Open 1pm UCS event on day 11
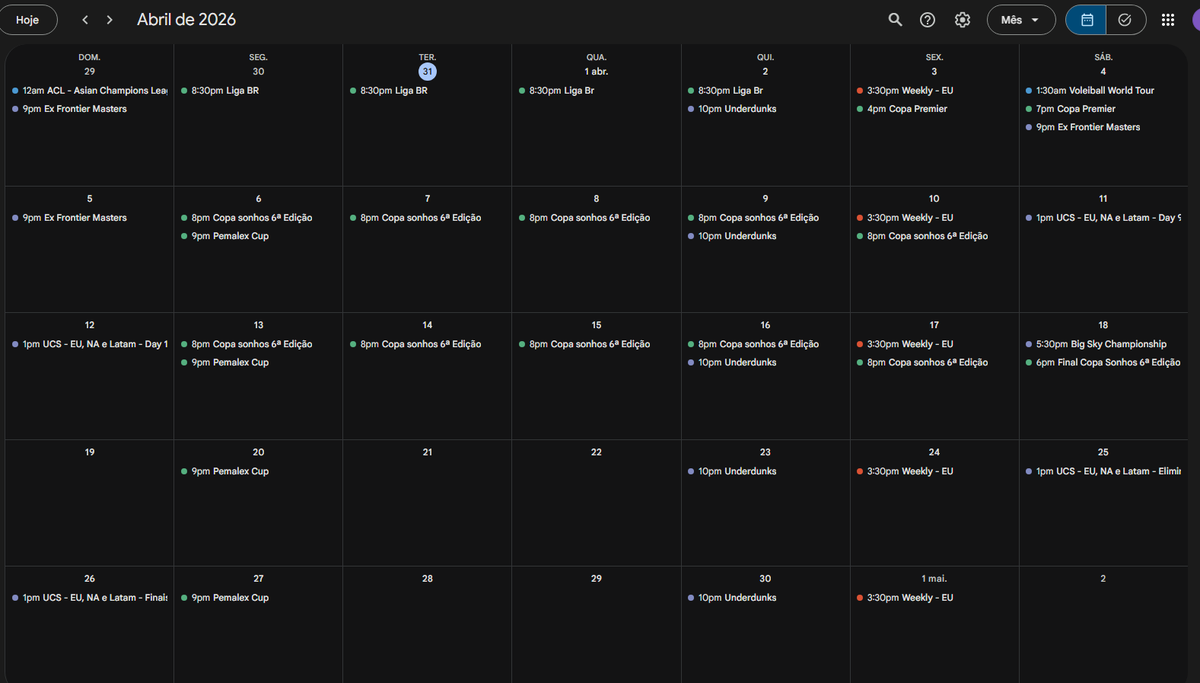Image resolution: width=1200 pixels, height=683 pixels. pos(1104,218)
